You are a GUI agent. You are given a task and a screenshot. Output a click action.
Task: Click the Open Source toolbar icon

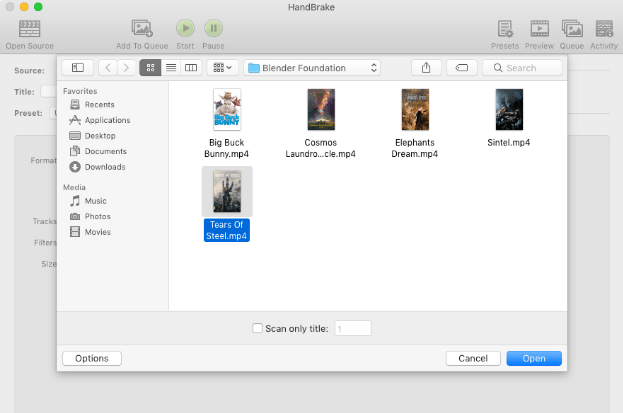click(30, 29)
